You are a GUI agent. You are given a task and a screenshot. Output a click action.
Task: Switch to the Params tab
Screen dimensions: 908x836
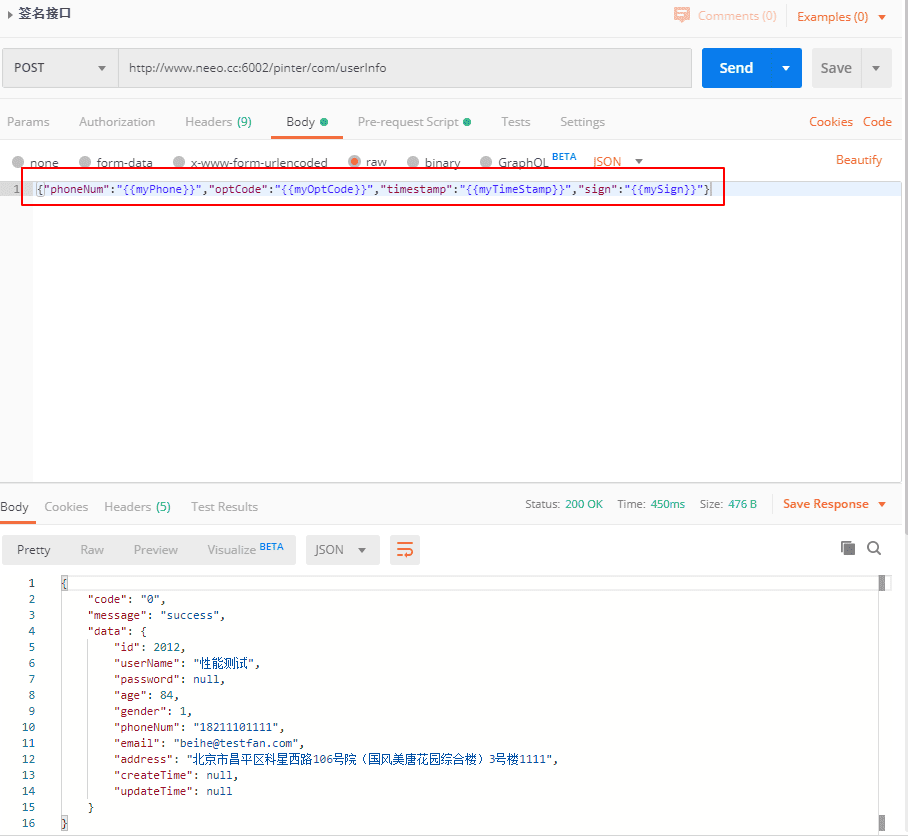28,122
